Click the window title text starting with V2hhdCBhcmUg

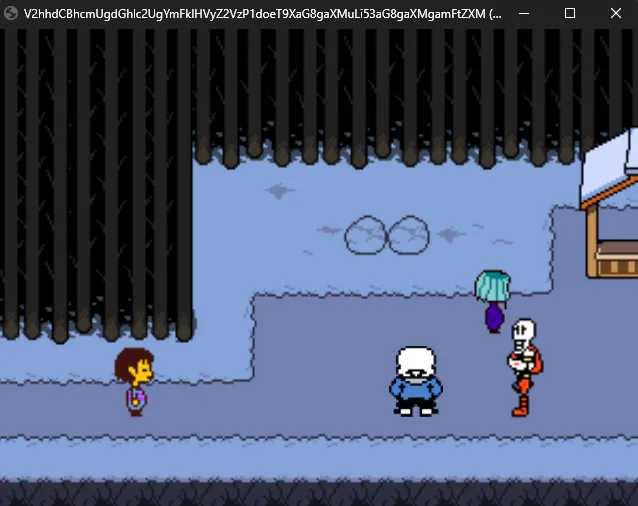pyautogui.click(x=262, y=14)
